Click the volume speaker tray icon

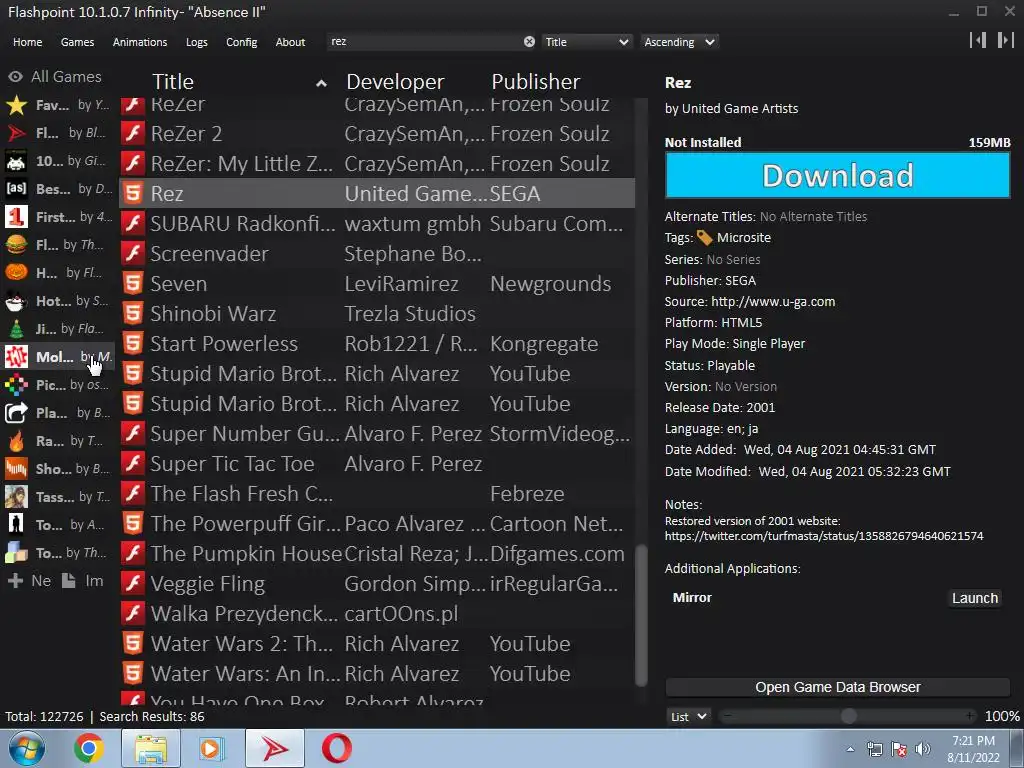922,748
